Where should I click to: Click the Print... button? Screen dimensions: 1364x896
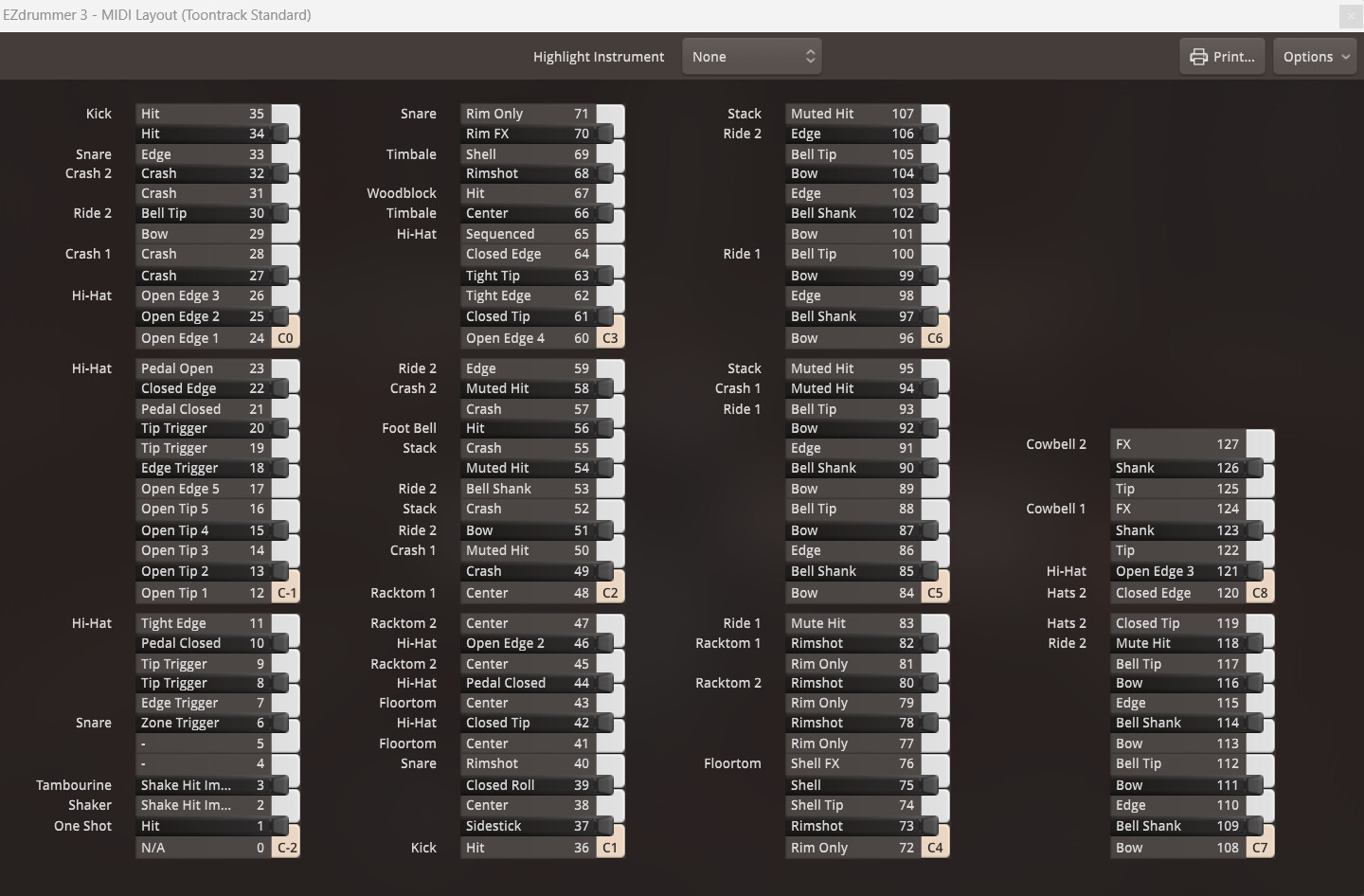1222,56
